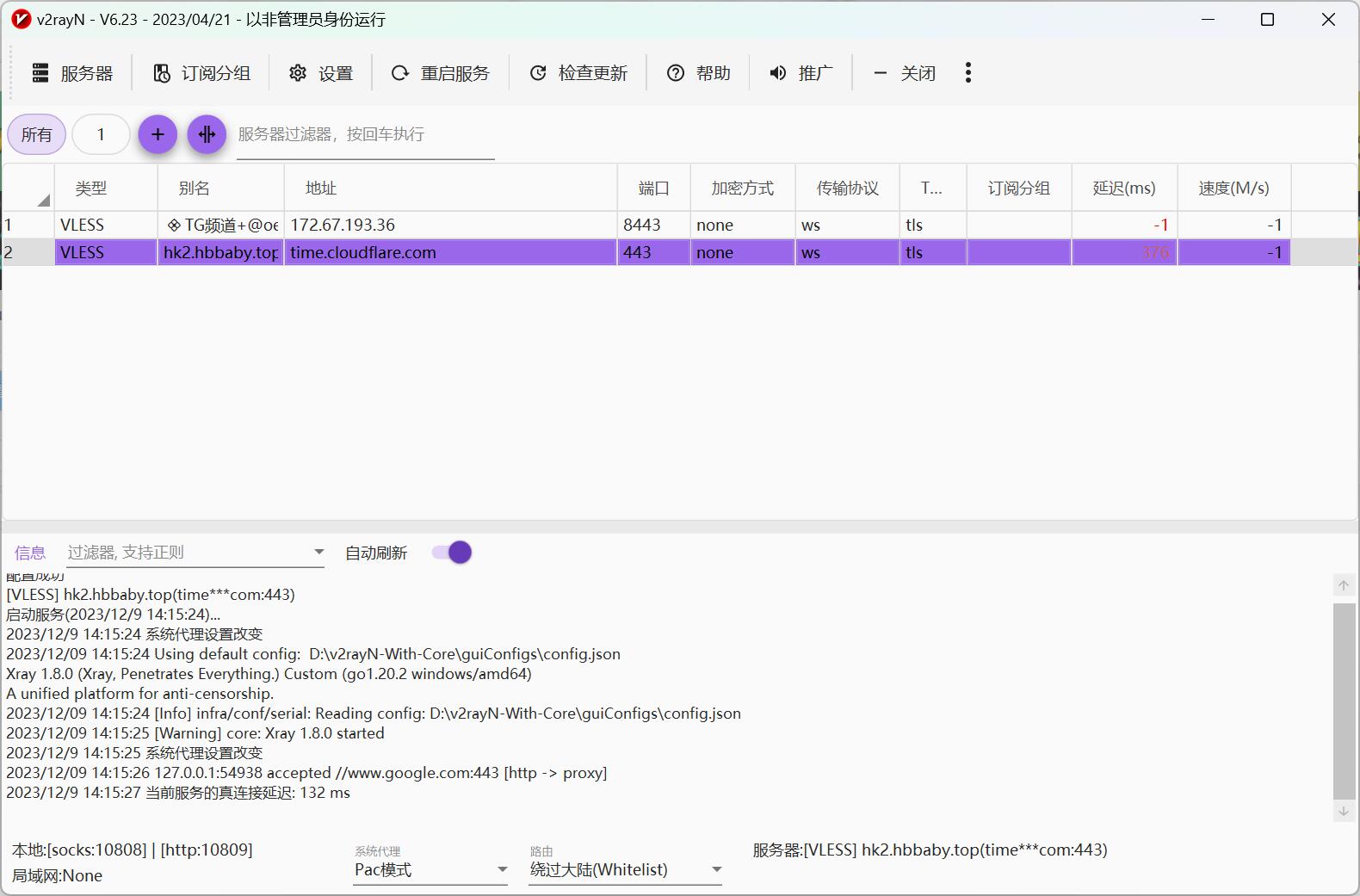Click the 服务器 current server status text

930,850
